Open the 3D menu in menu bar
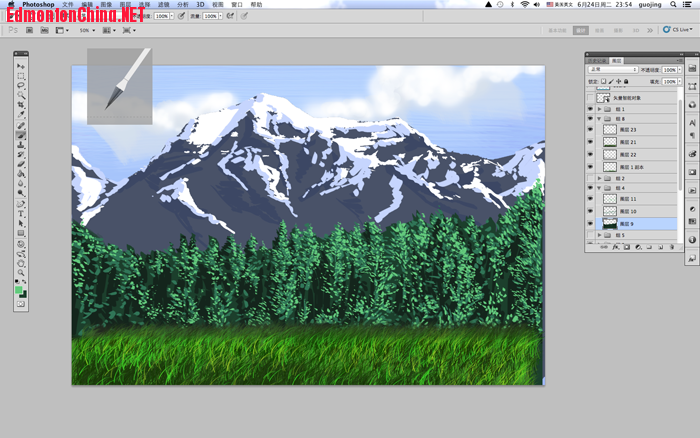Screen dimensions: 700x438 [x=200, y=5]
